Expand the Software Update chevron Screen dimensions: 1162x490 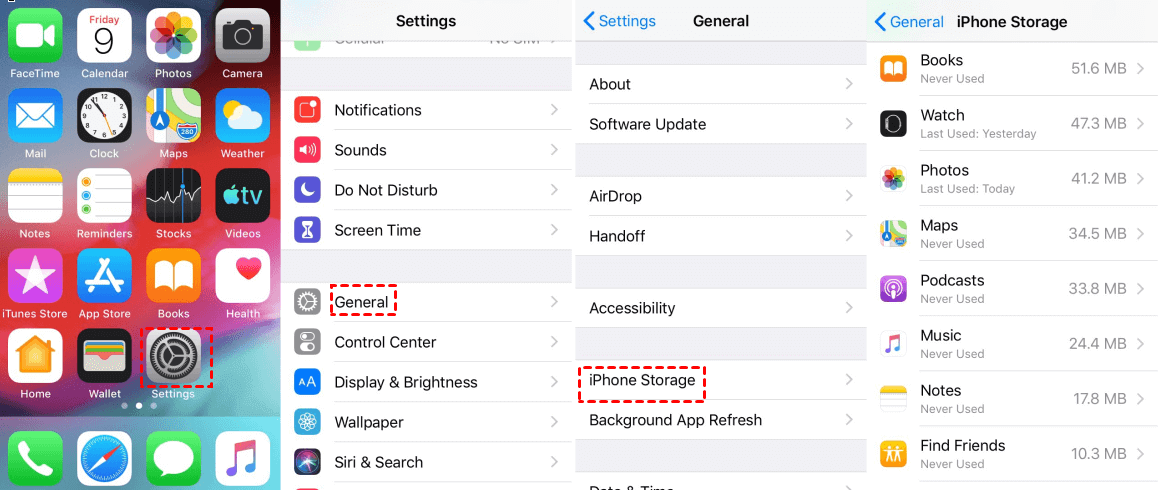(849, 124)
